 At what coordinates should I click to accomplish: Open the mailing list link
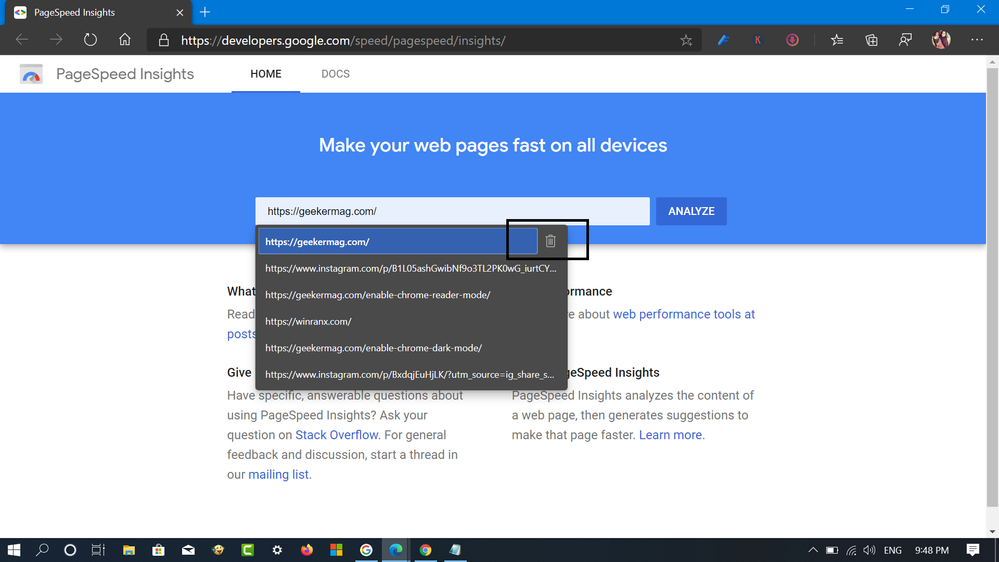click(278, 474)
